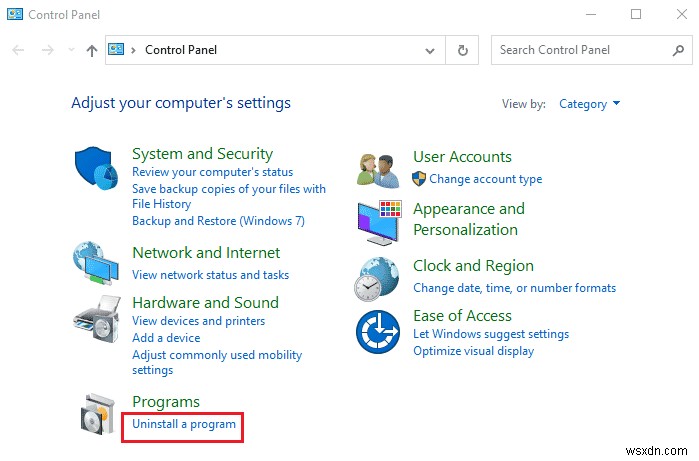This screenshot has width=699, height=461.
Task: Open Backup and Restore (Windows 7)
Action: tap(218, 221)
